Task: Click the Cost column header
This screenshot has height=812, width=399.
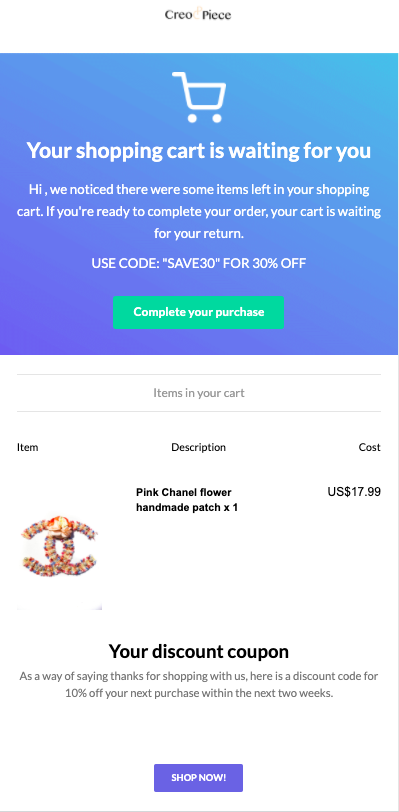Action: point(369,447)
